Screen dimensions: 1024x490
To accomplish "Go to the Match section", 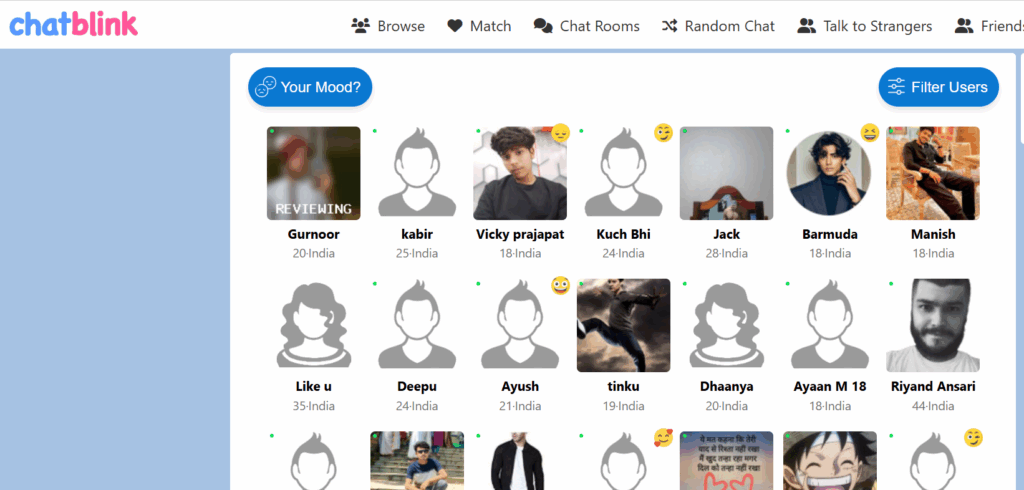I will click(479, 26).
